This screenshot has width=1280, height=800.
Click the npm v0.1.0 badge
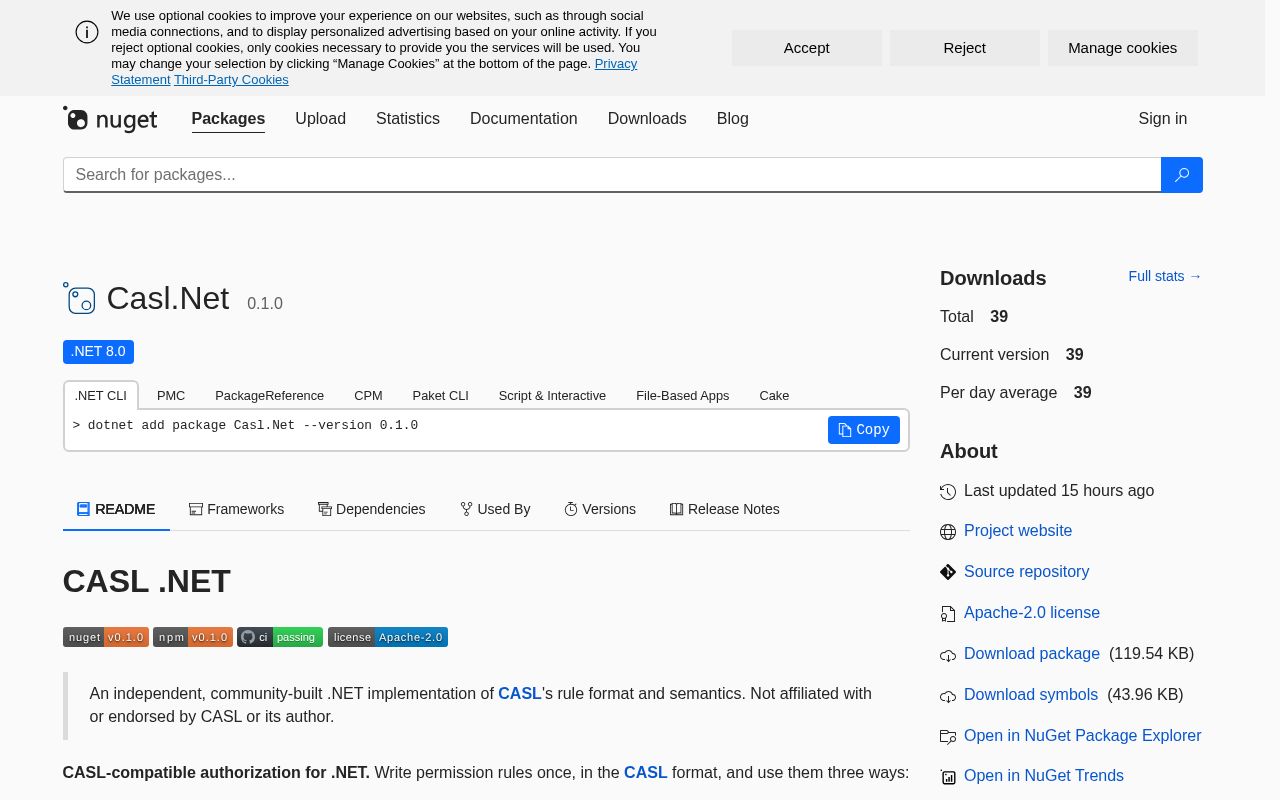click(x=193, y=637)
